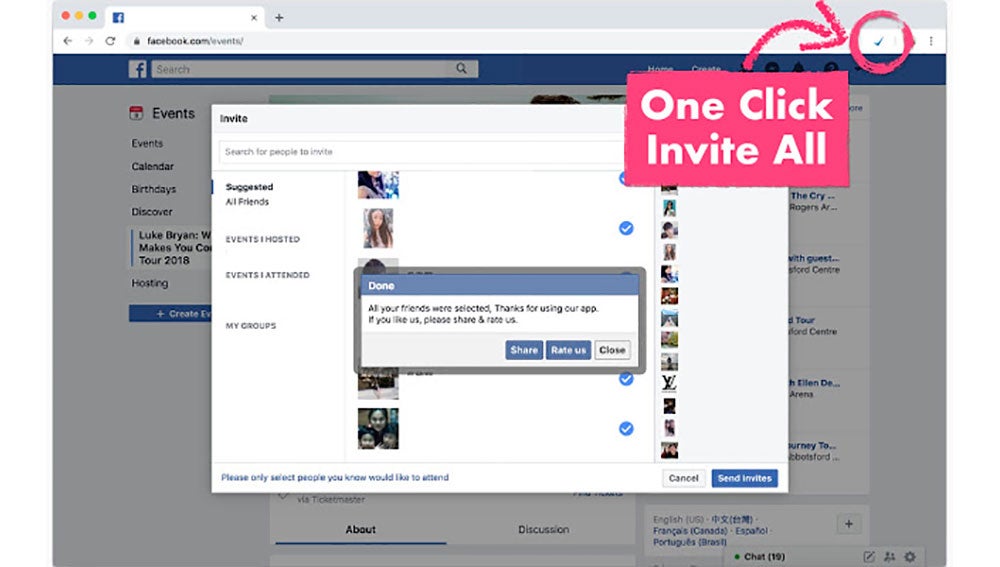The width and height of the screenshot is (1000, 567).
Task: Select the Luke Bryan tour event item
Action: [172, 247]
